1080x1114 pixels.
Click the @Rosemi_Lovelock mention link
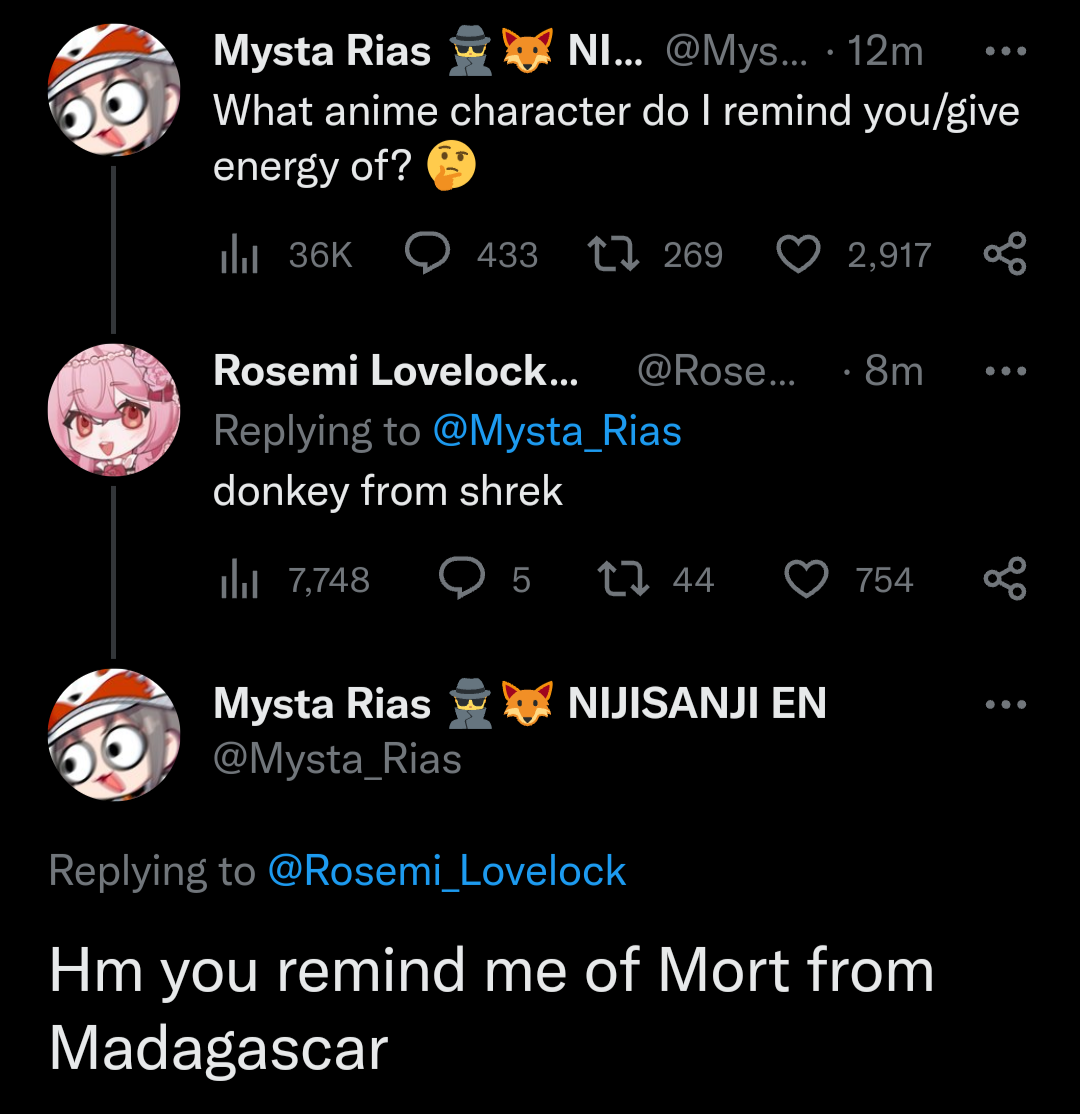(446, 870)
